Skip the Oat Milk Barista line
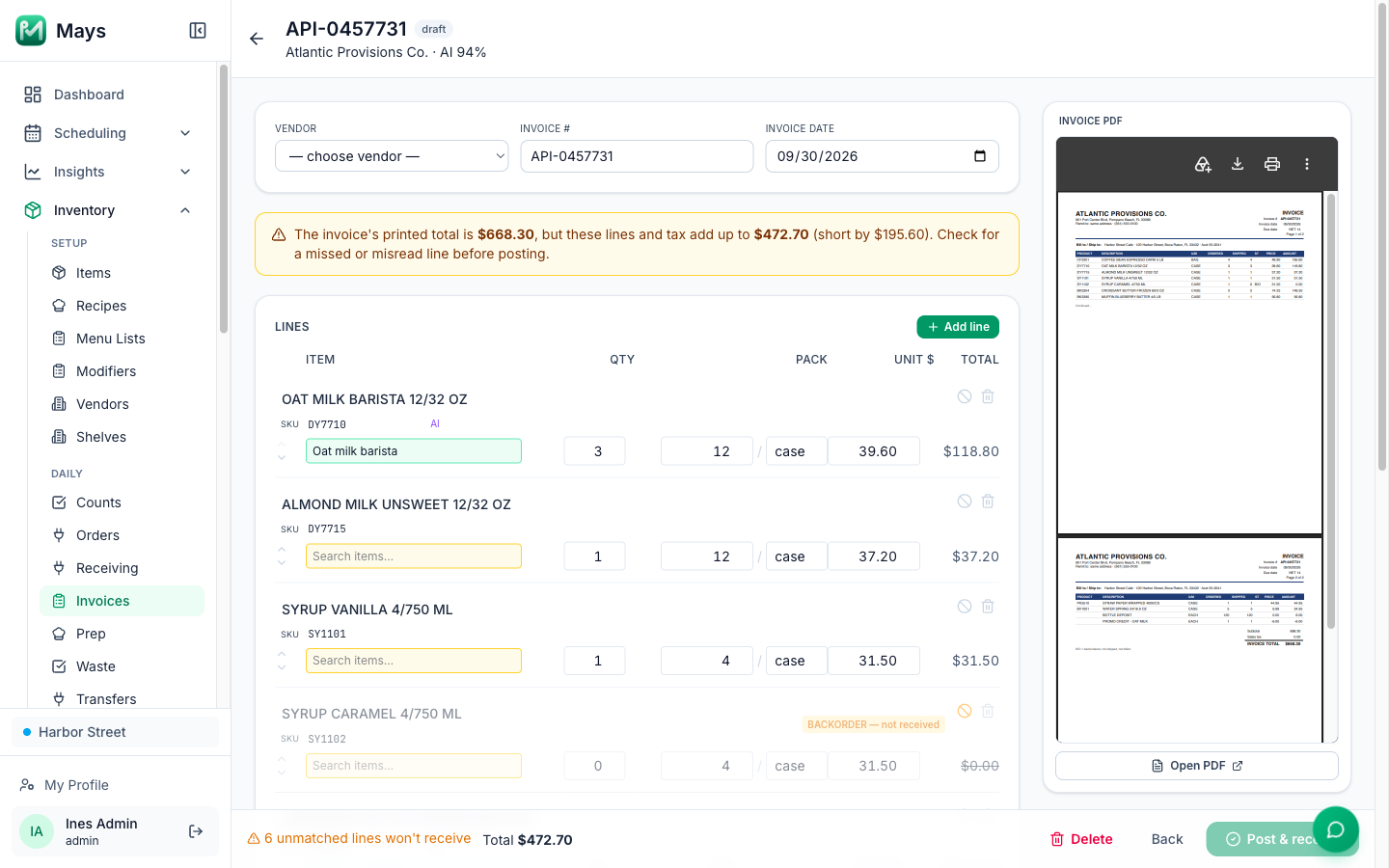This screenshot has width=1389, height=868. (x=965, y=396)
